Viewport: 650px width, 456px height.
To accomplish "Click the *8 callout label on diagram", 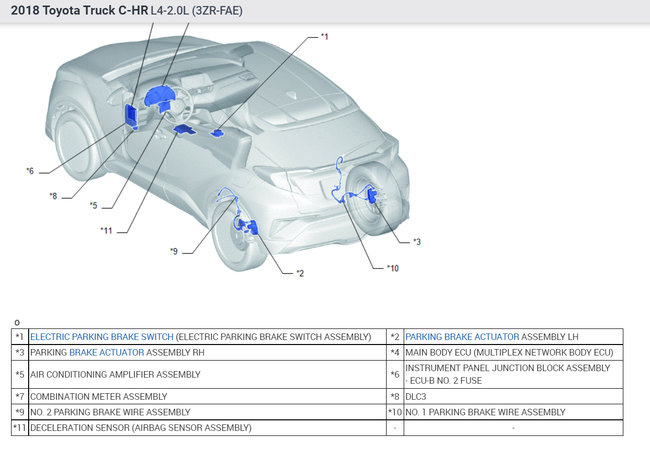I will tap(53, 196).
